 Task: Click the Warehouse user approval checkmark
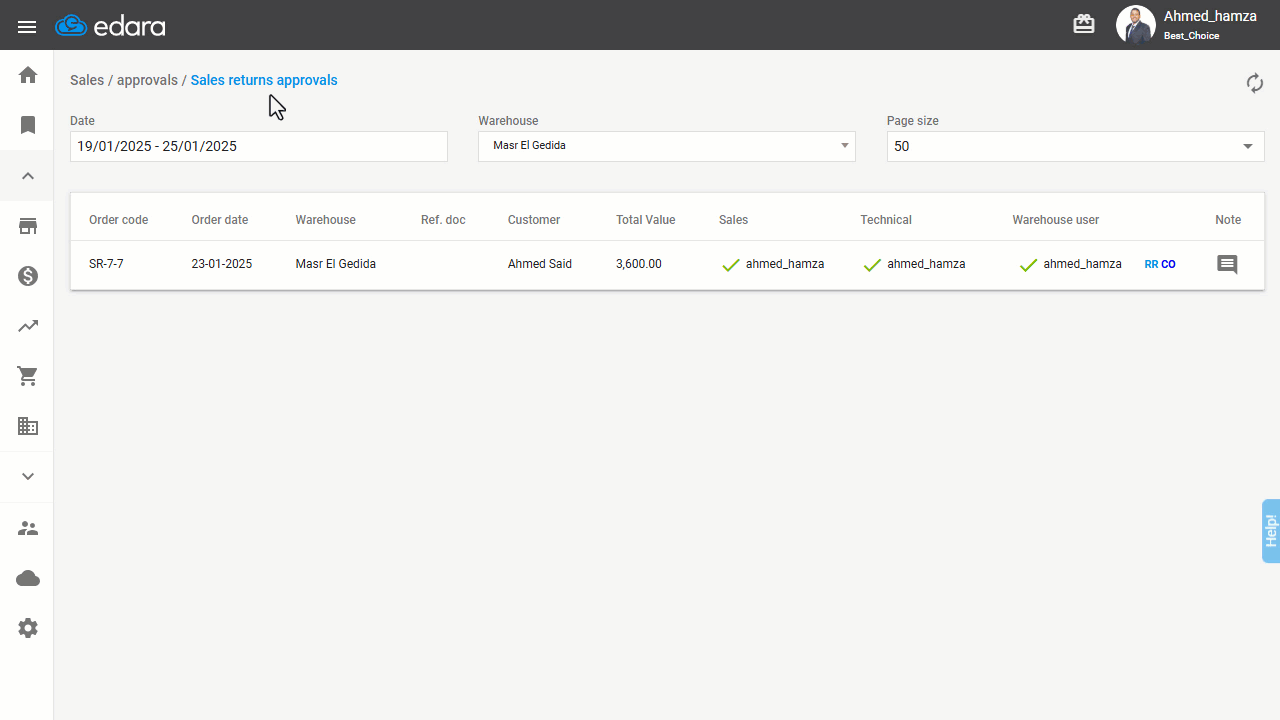point(1028,265)
